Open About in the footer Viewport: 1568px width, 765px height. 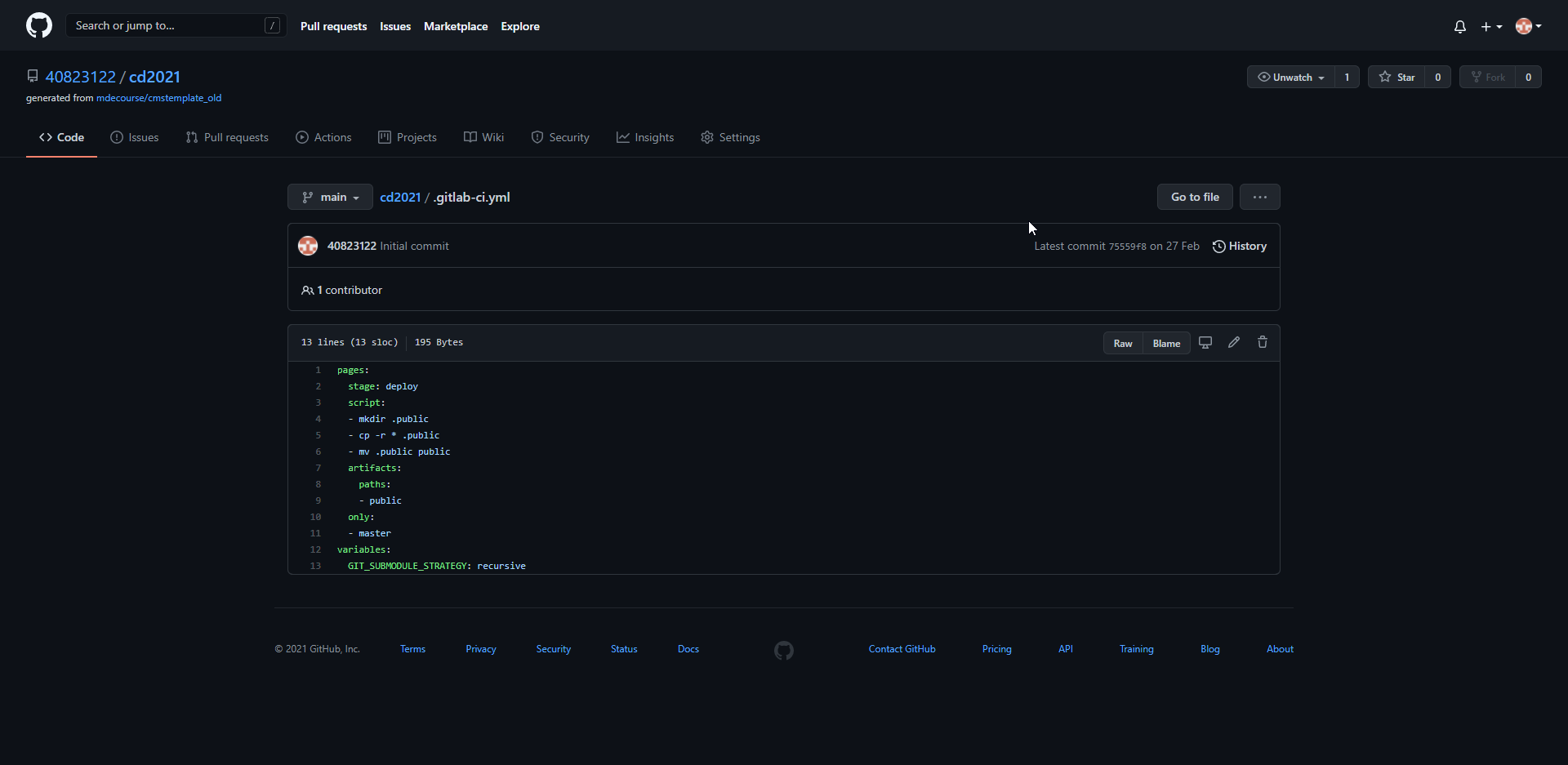[1281, 649]
